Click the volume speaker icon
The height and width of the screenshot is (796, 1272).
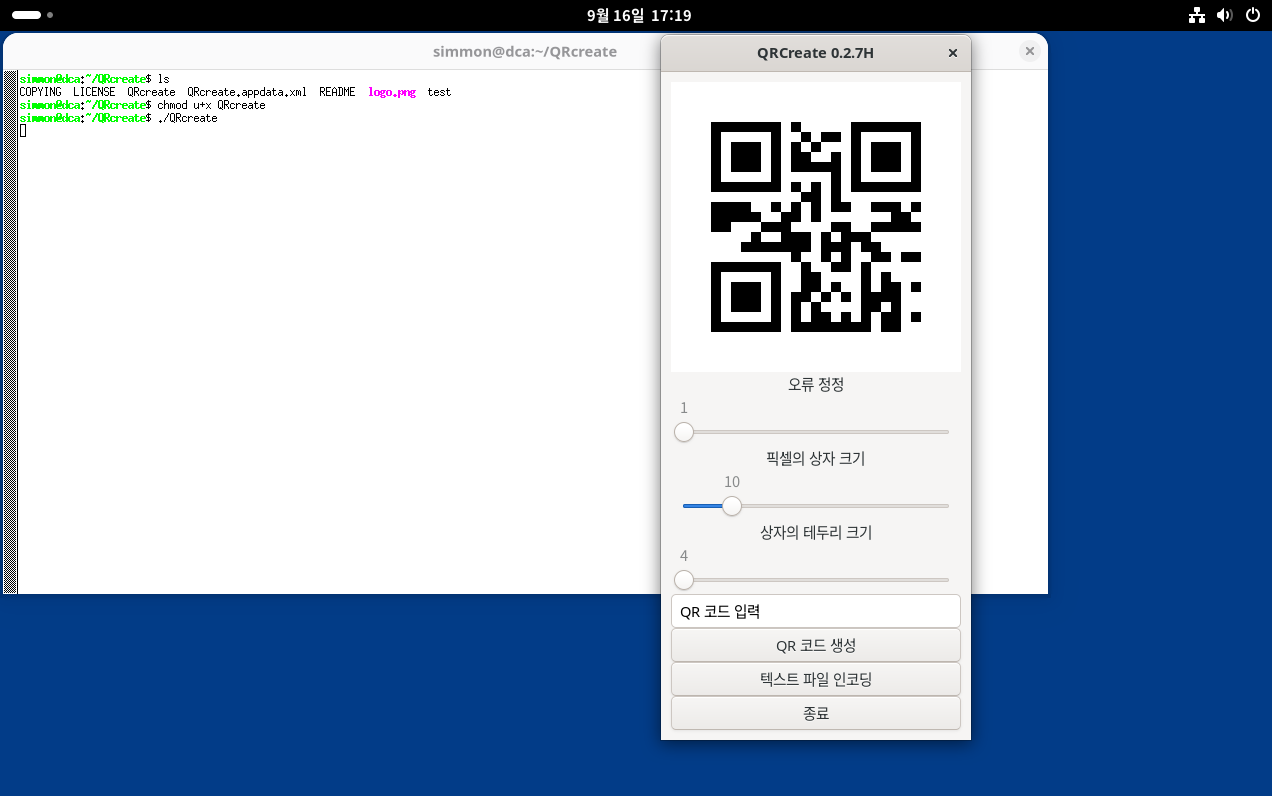(x=1224, y=15)
